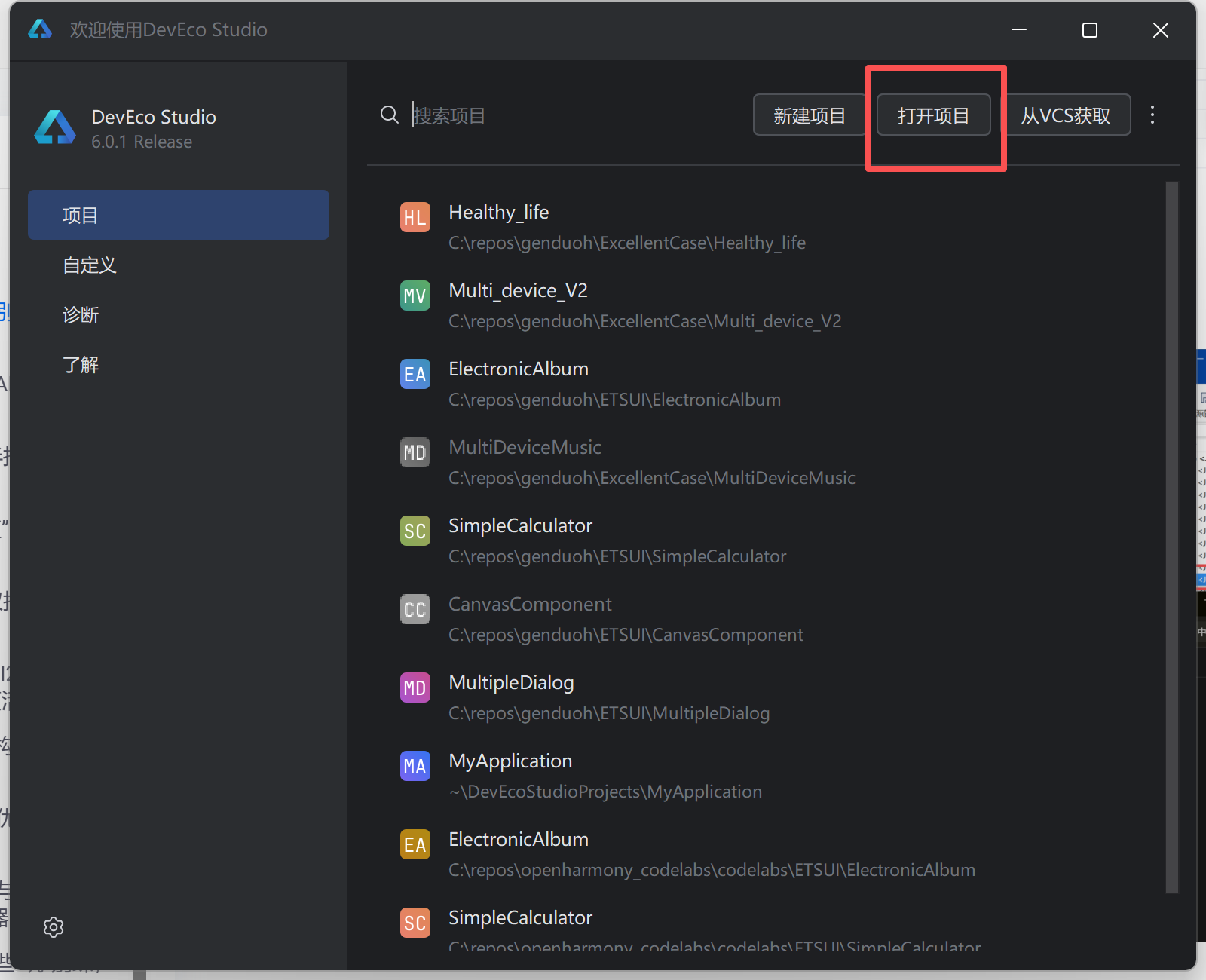
Task: Click the gray MD icon for MultiDeviceMusic
Action: click(415, 452)
